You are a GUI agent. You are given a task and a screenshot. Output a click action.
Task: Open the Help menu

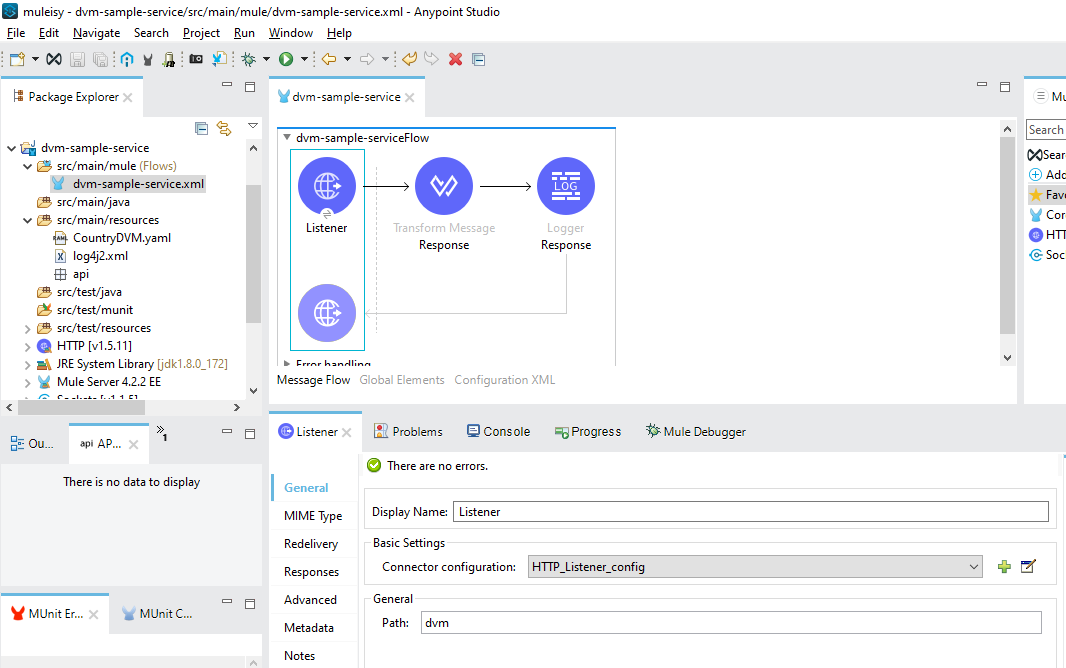339,33
